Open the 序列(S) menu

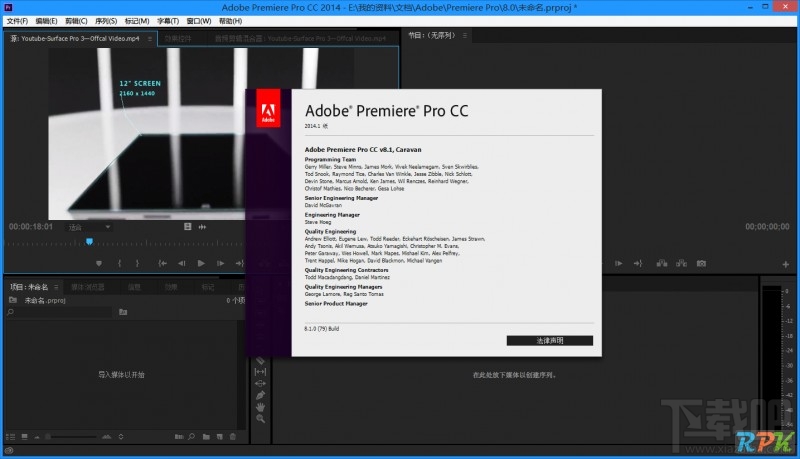tap(106, 21)
